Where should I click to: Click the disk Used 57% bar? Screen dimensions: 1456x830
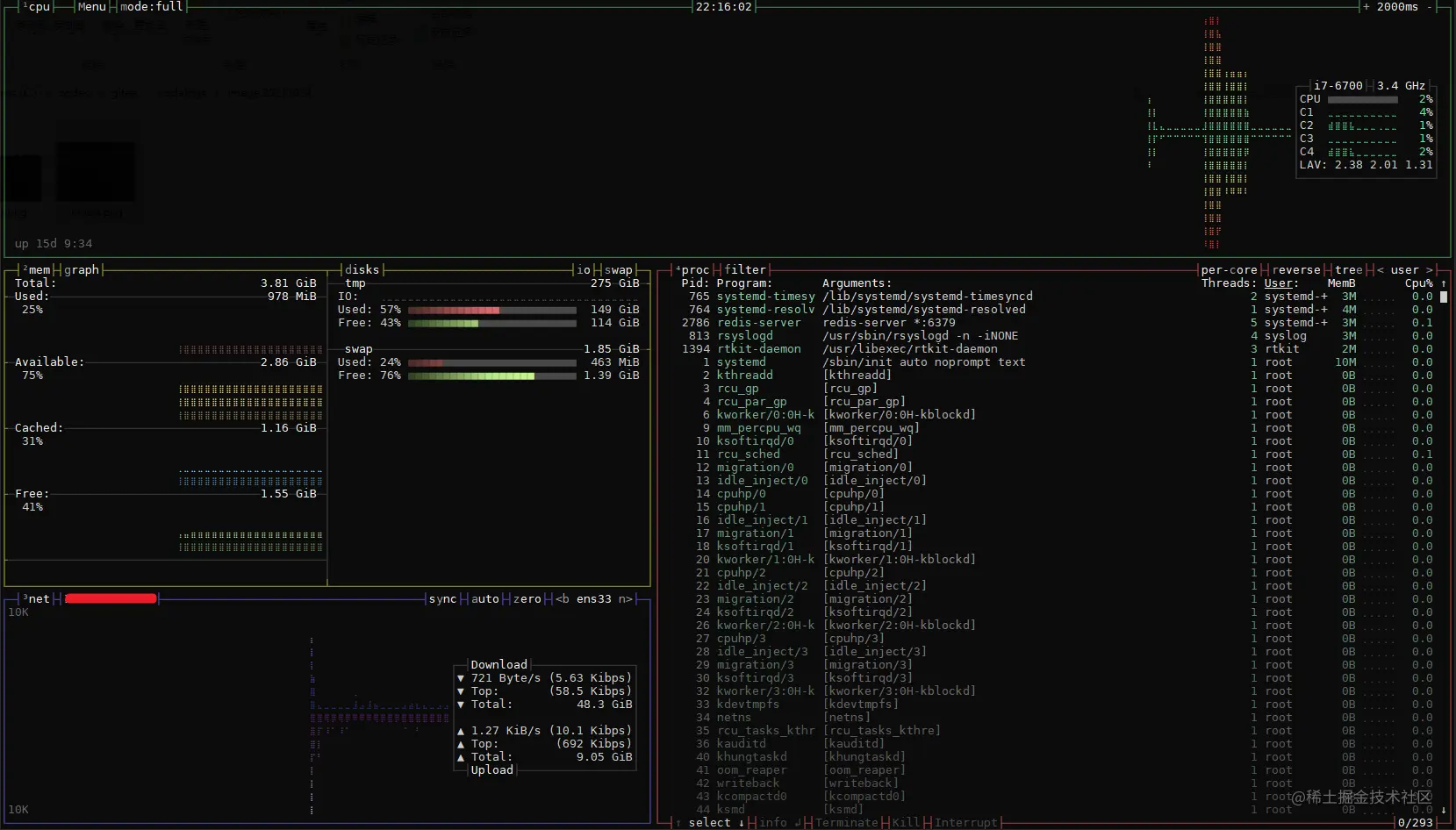click(492, 310)
